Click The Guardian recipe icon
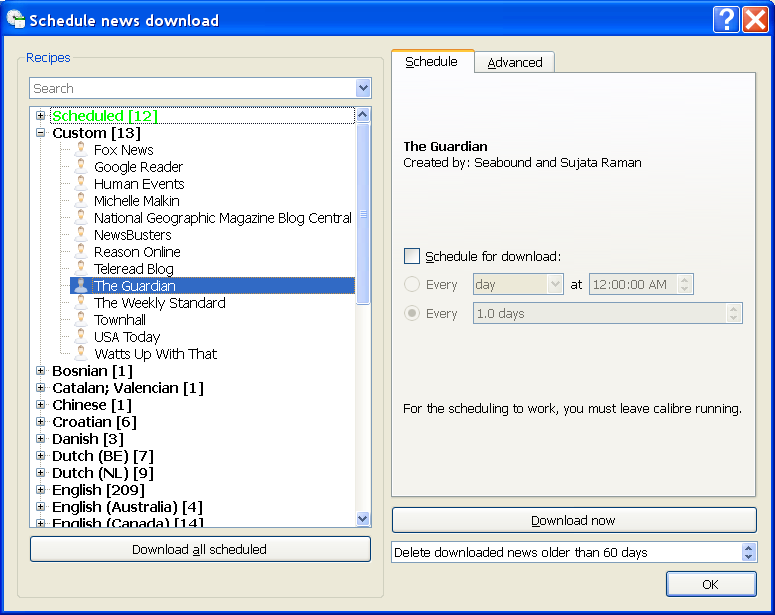Viewport: 775px width, 615px height. [x=81, y=285]
